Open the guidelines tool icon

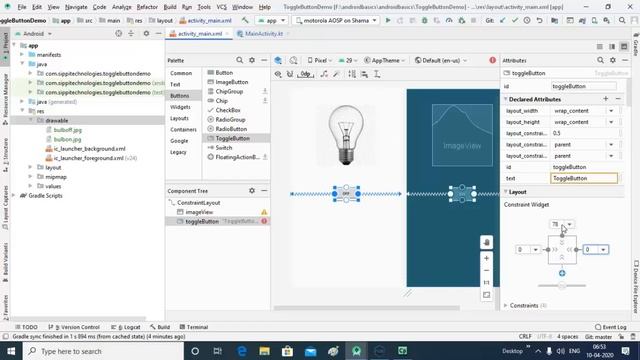(377, 74)
